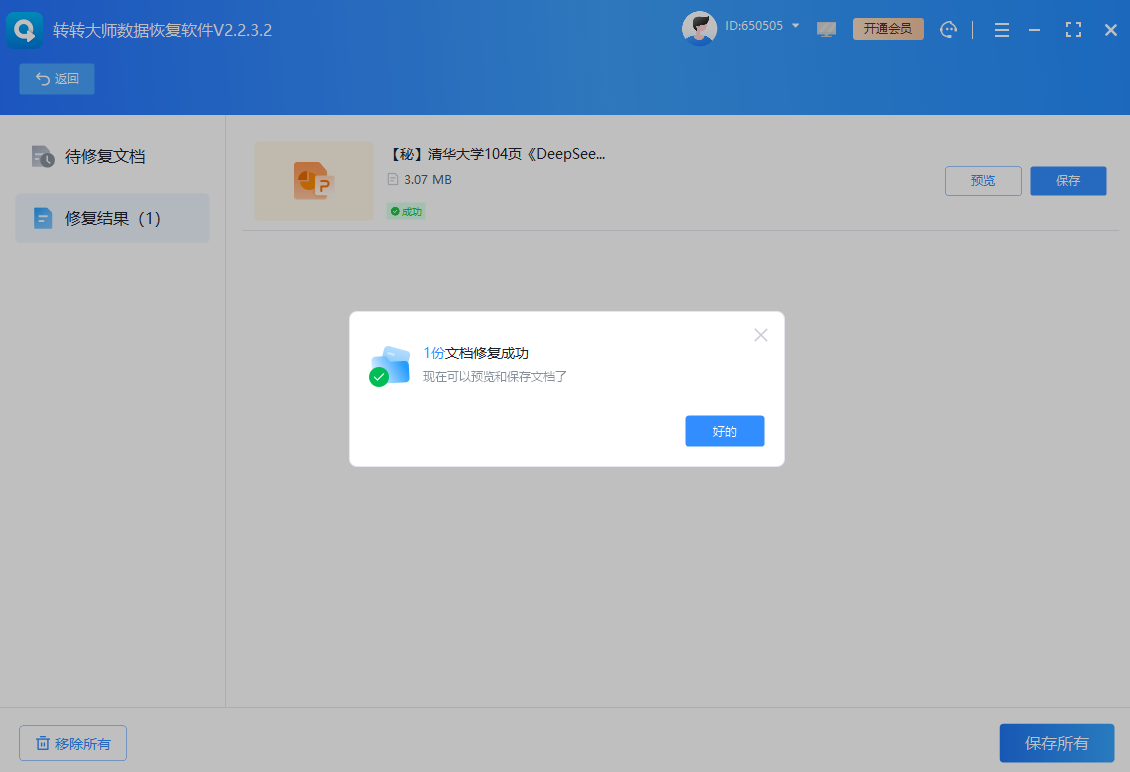
Task: Click the 【秘】清华大学104页 file name
Action: 497,154
